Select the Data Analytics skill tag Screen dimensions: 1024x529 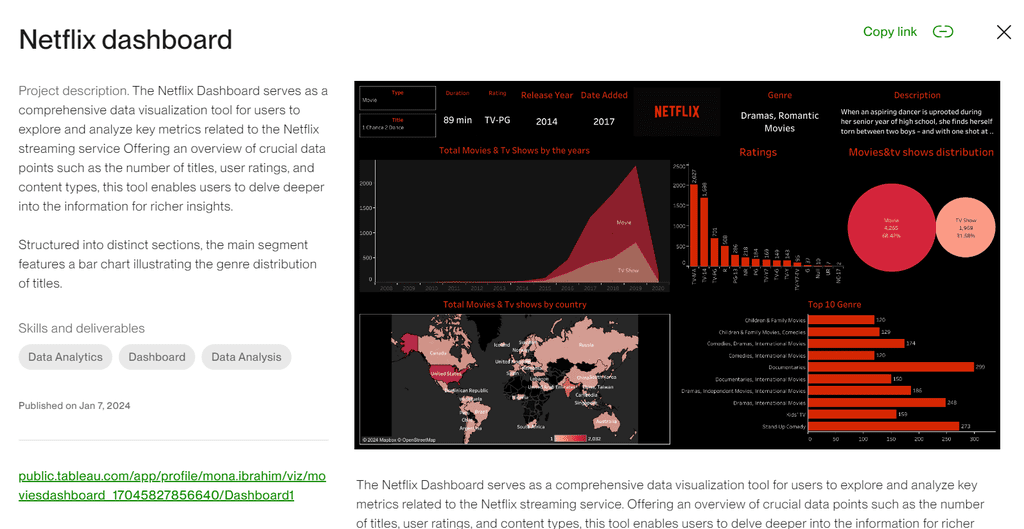(65, 357)
